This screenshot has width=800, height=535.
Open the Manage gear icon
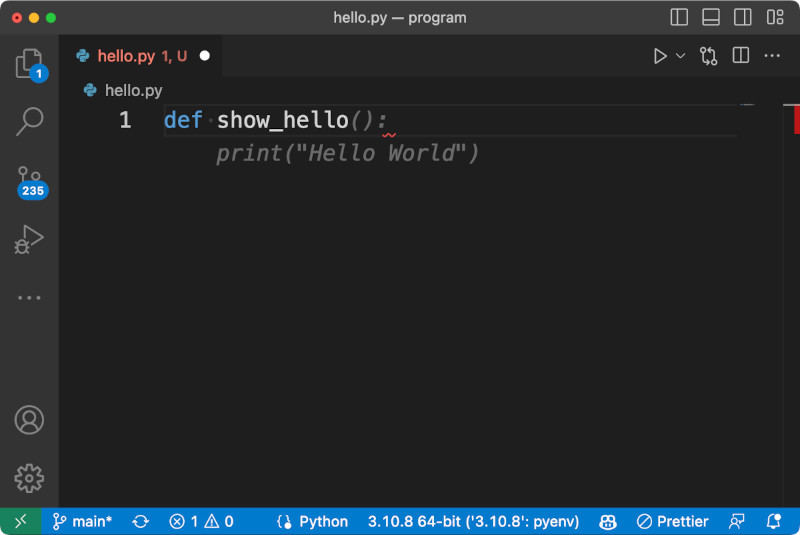pos(29,477)
